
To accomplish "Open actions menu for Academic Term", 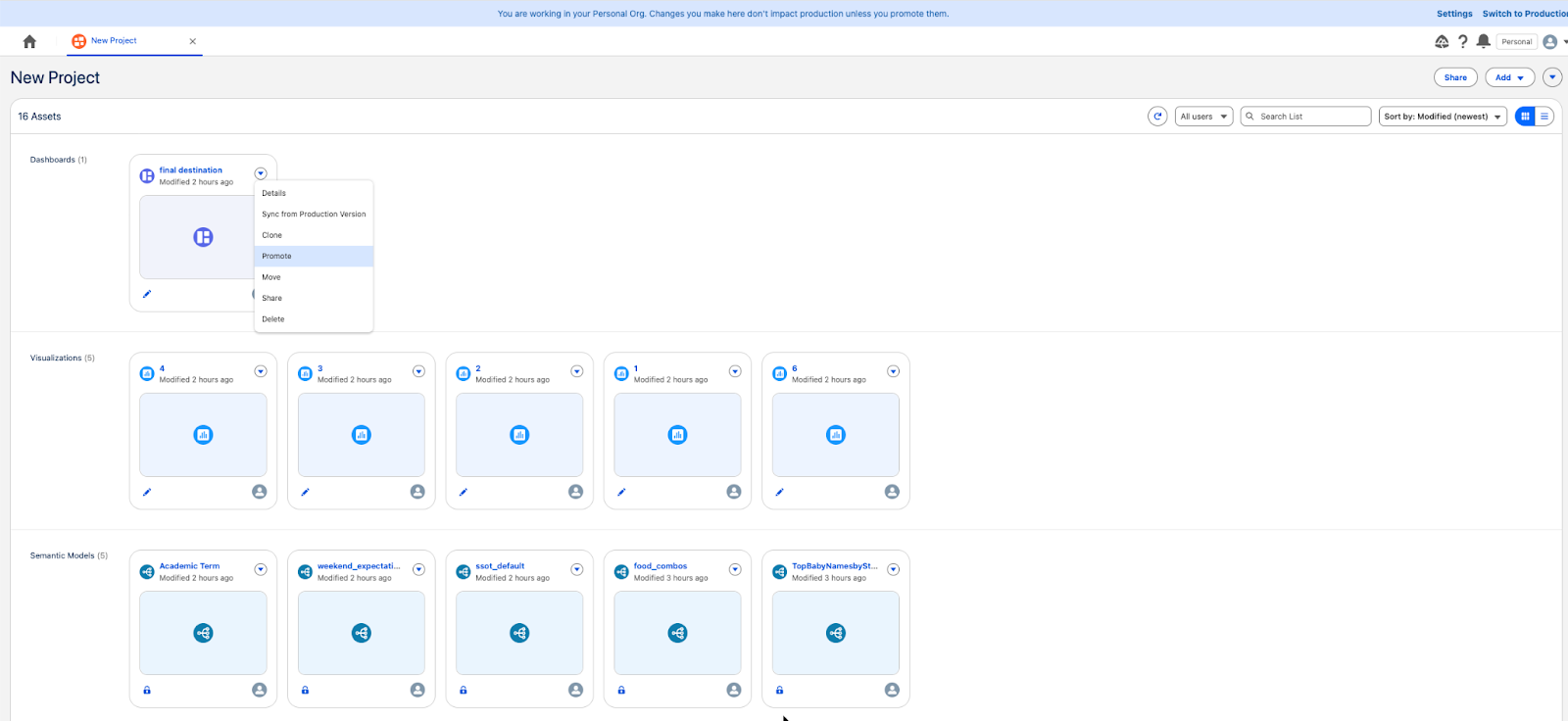I will [261, 569].
